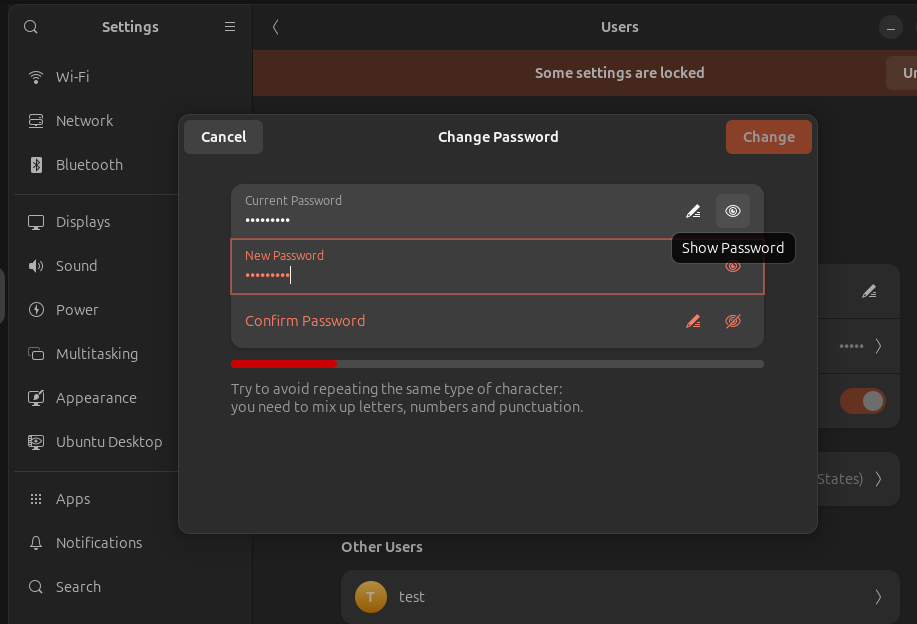Focus the Current Password field
The width and height of the screenshot is (917, 624).
tap(497, 211)
